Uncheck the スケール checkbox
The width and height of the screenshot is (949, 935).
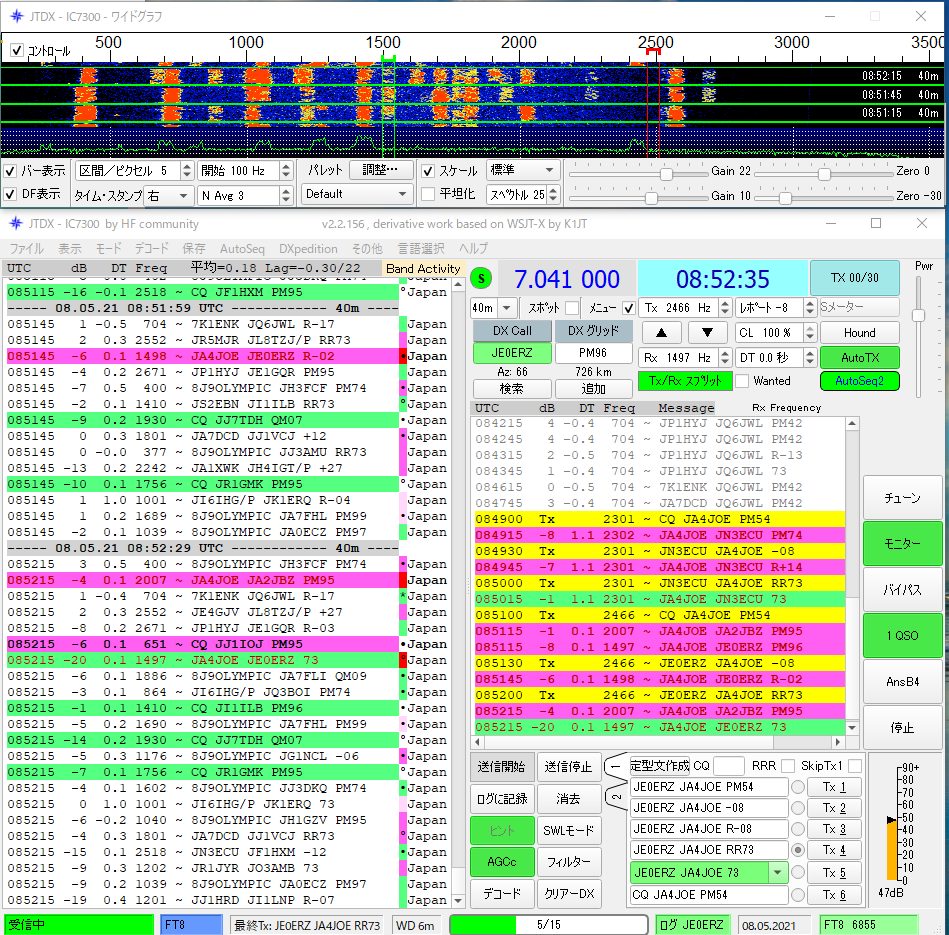[429, 171]
